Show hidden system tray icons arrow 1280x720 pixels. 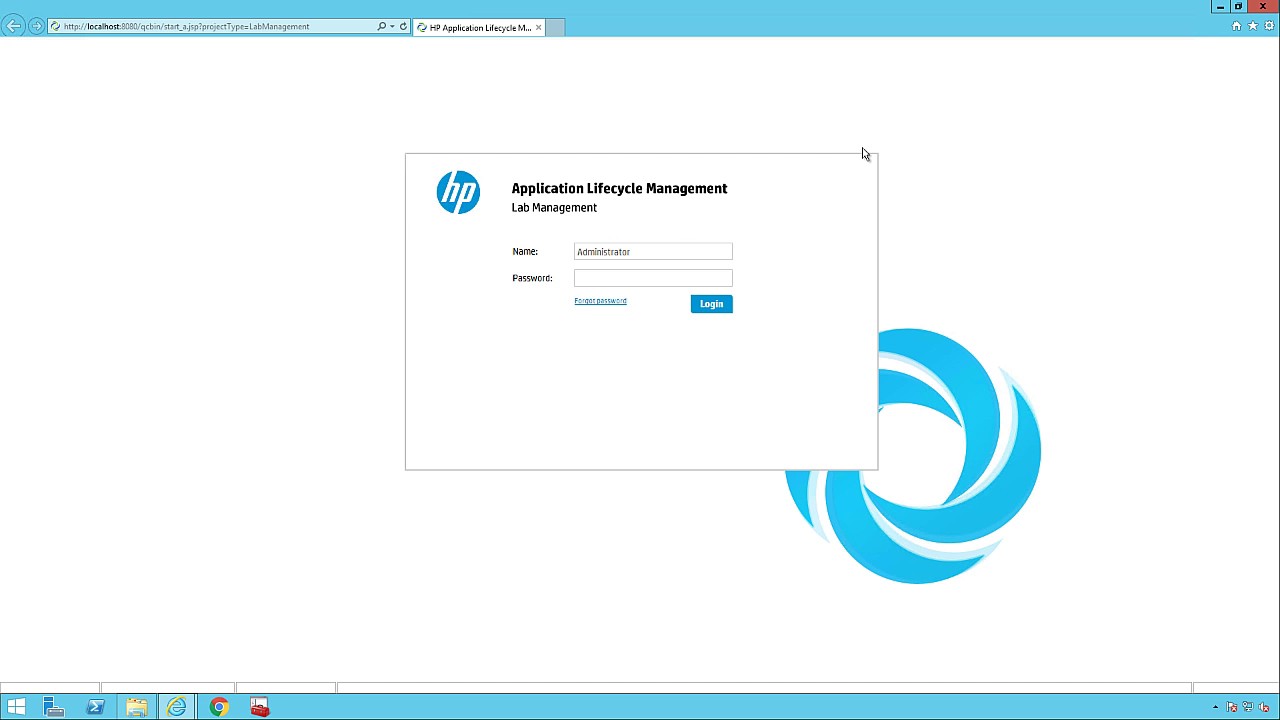click(1216, 707)
